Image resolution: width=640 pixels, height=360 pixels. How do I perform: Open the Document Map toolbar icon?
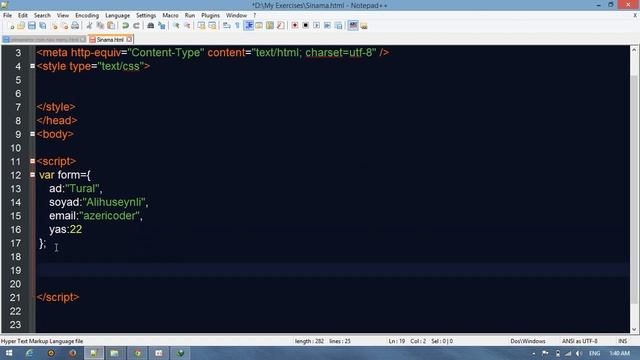coord(270,26)
